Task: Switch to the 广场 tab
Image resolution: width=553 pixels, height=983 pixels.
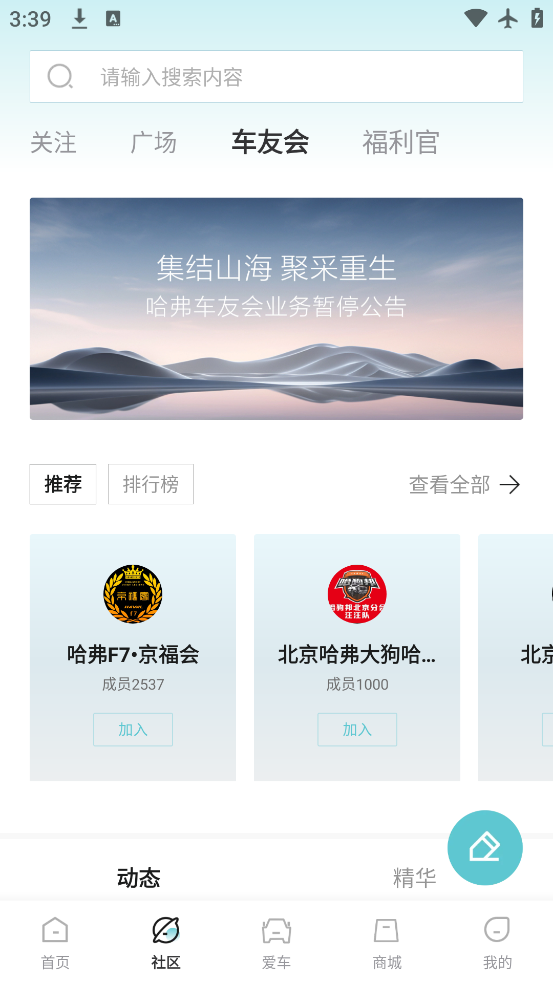Action: coord(154,143)
